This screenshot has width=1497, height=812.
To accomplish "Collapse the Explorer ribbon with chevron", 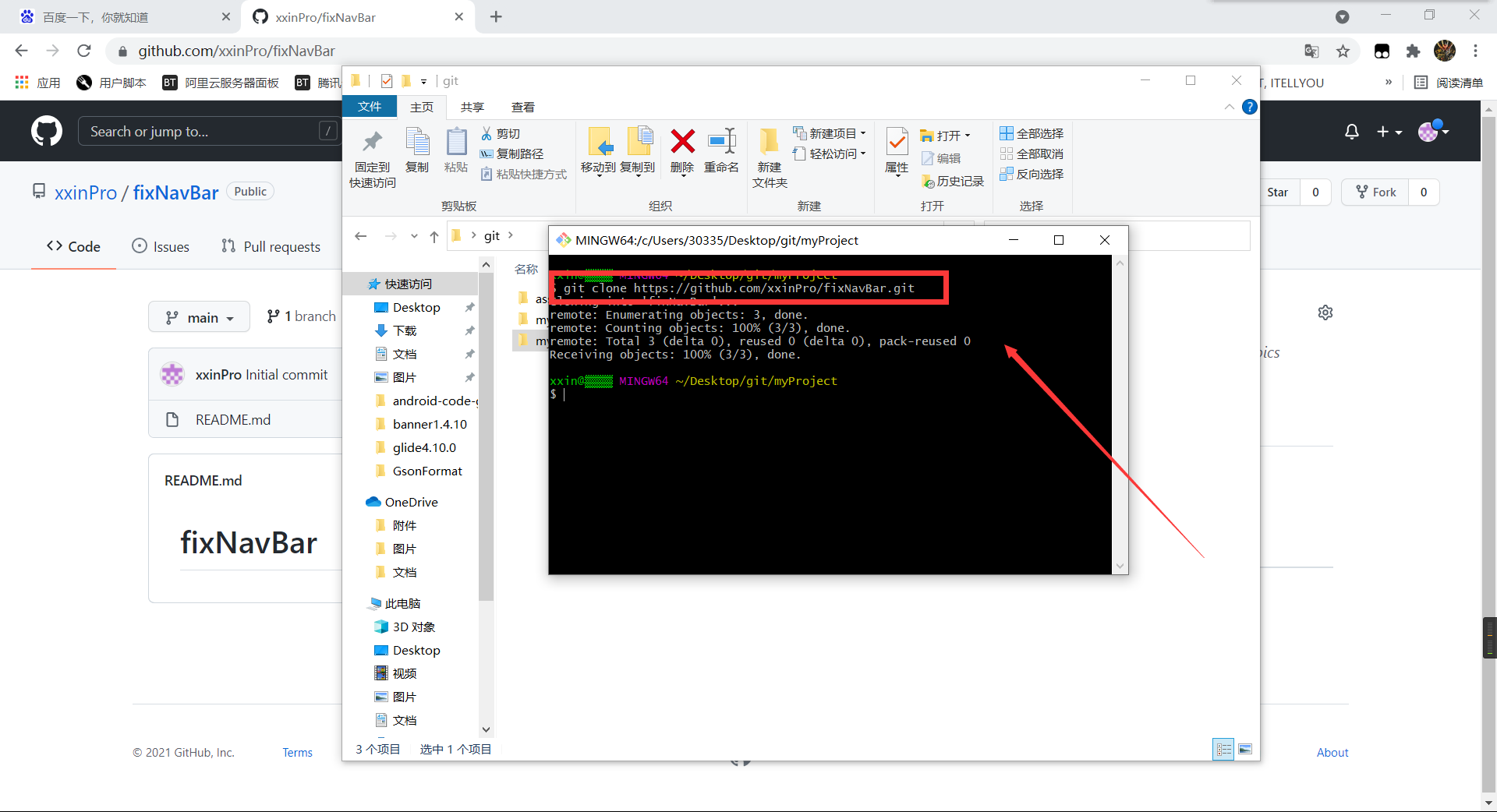I will (1229, 107).
